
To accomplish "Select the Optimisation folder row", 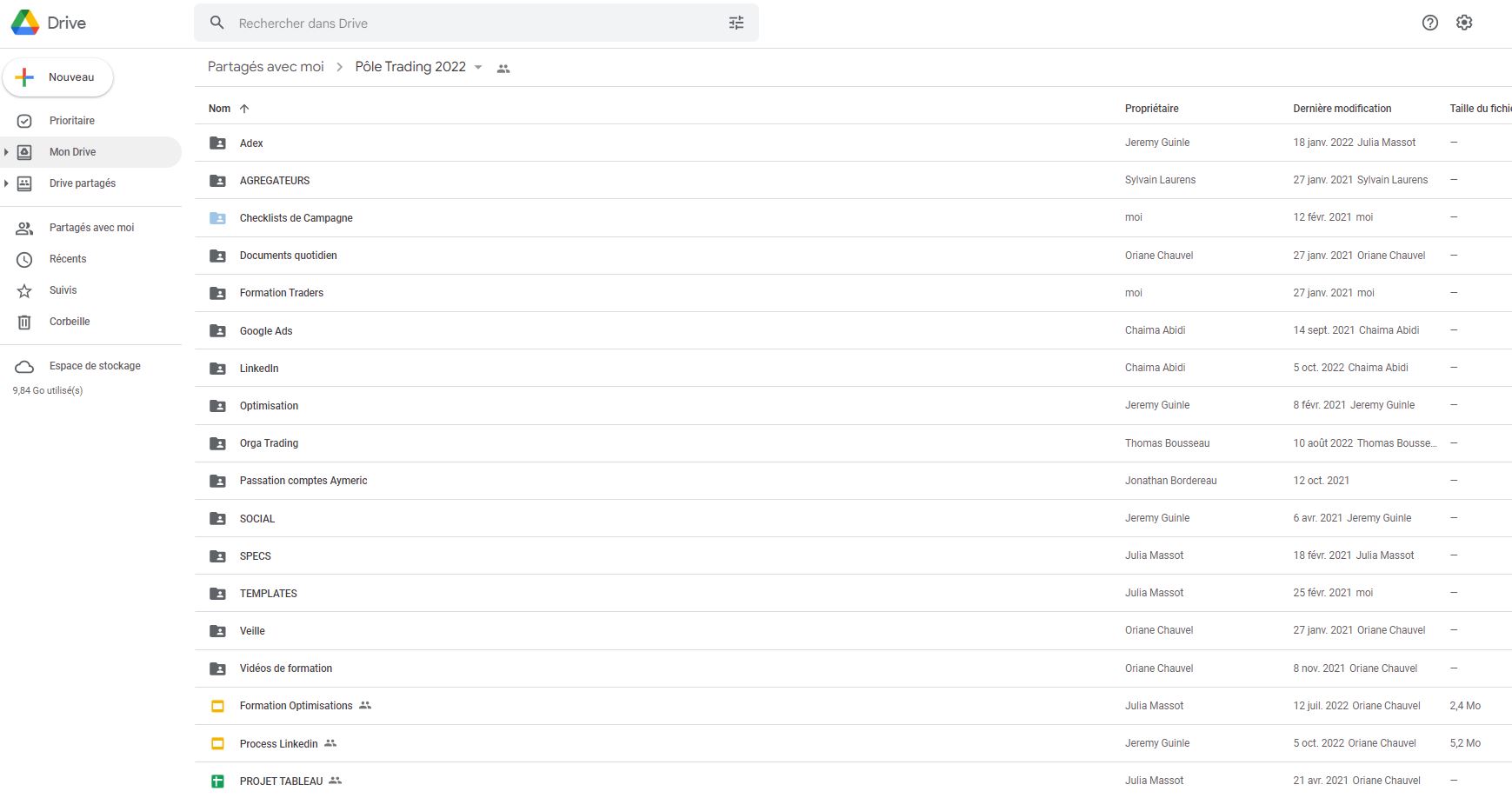I will tap(853, 405).
